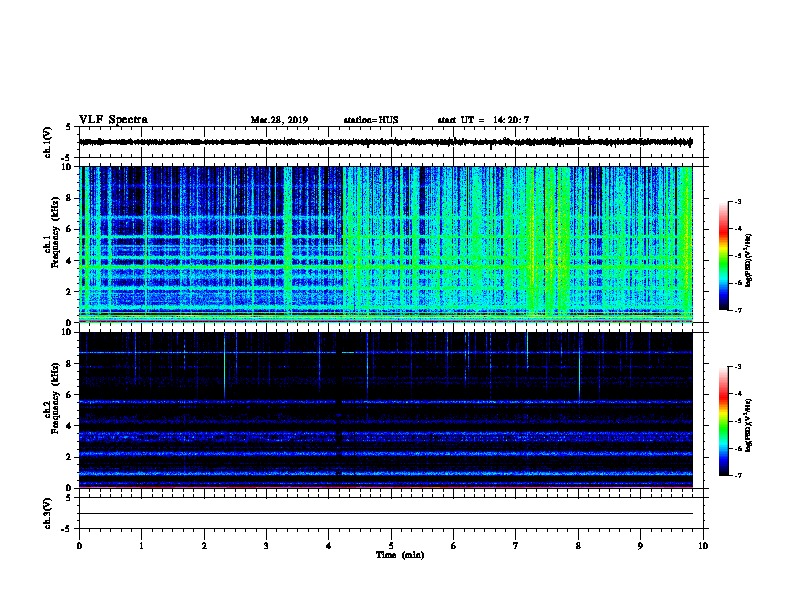
Task: Click the time axis tick label '10' at bottom right
Action: click(703, 545)
